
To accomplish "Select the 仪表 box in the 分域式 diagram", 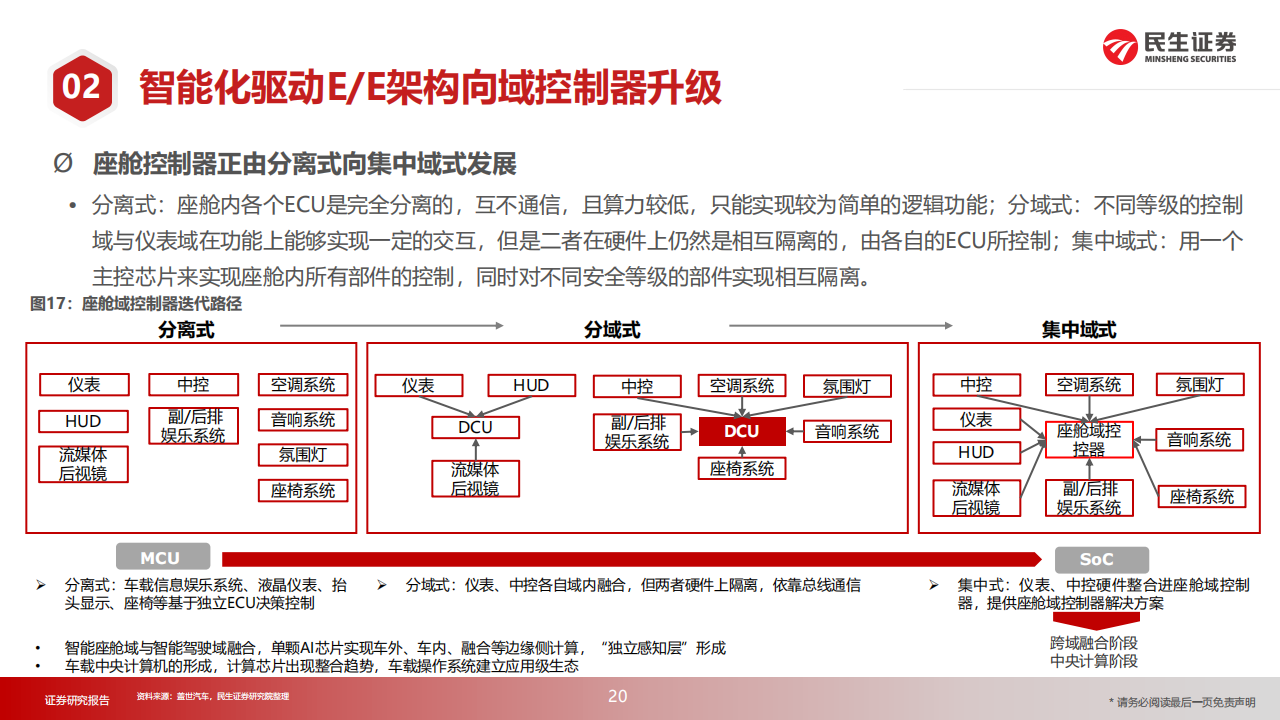I will (419, 386).
